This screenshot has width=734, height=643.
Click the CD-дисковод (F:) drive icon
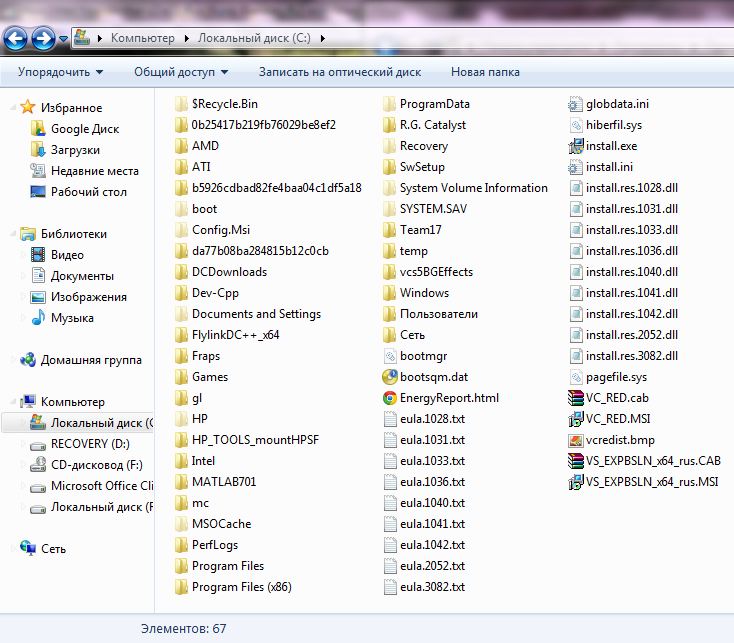click(38, 465)
